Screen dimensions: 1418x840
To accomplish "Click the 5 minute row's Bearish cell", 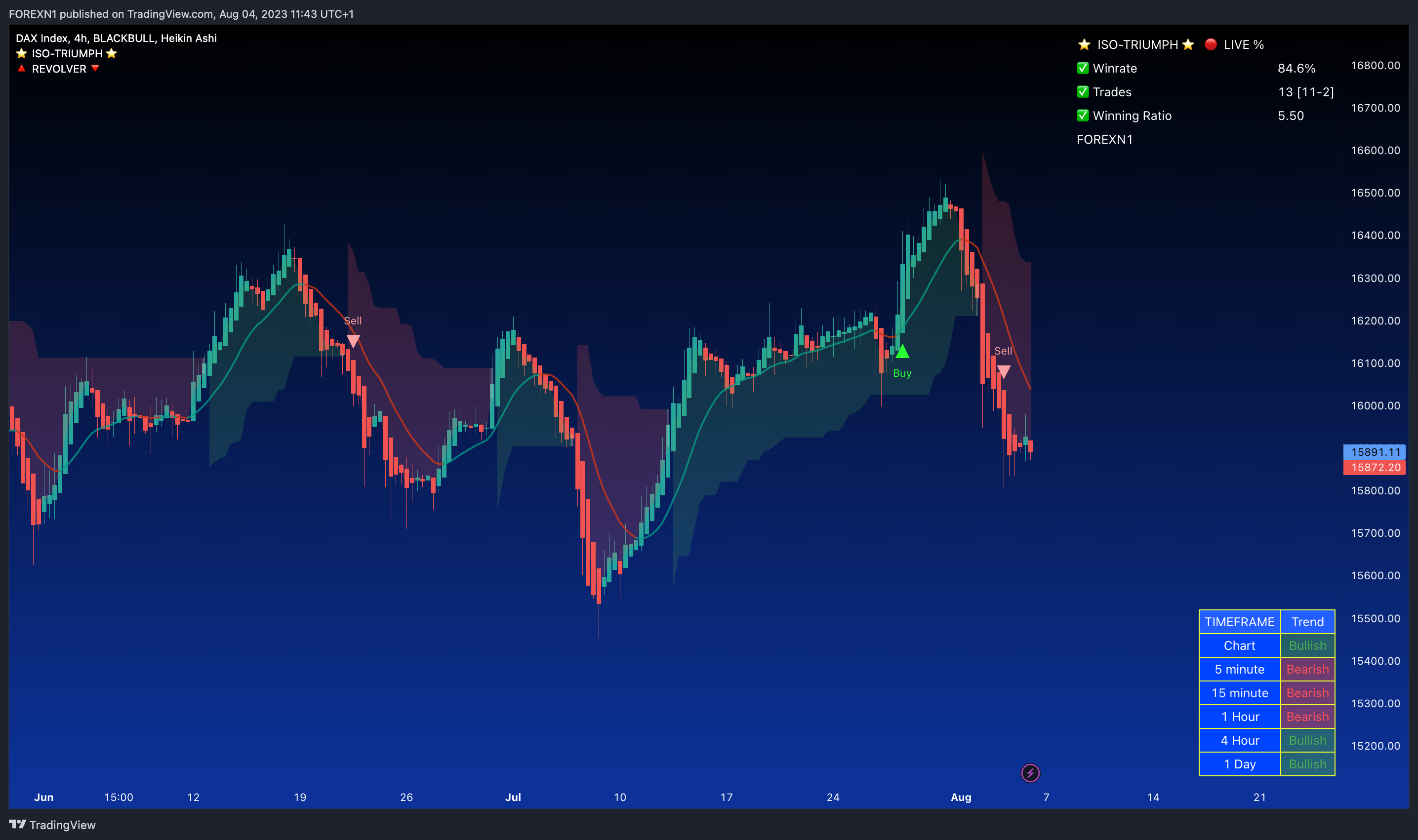I will pyautogui.click(x=1308, y=669).
